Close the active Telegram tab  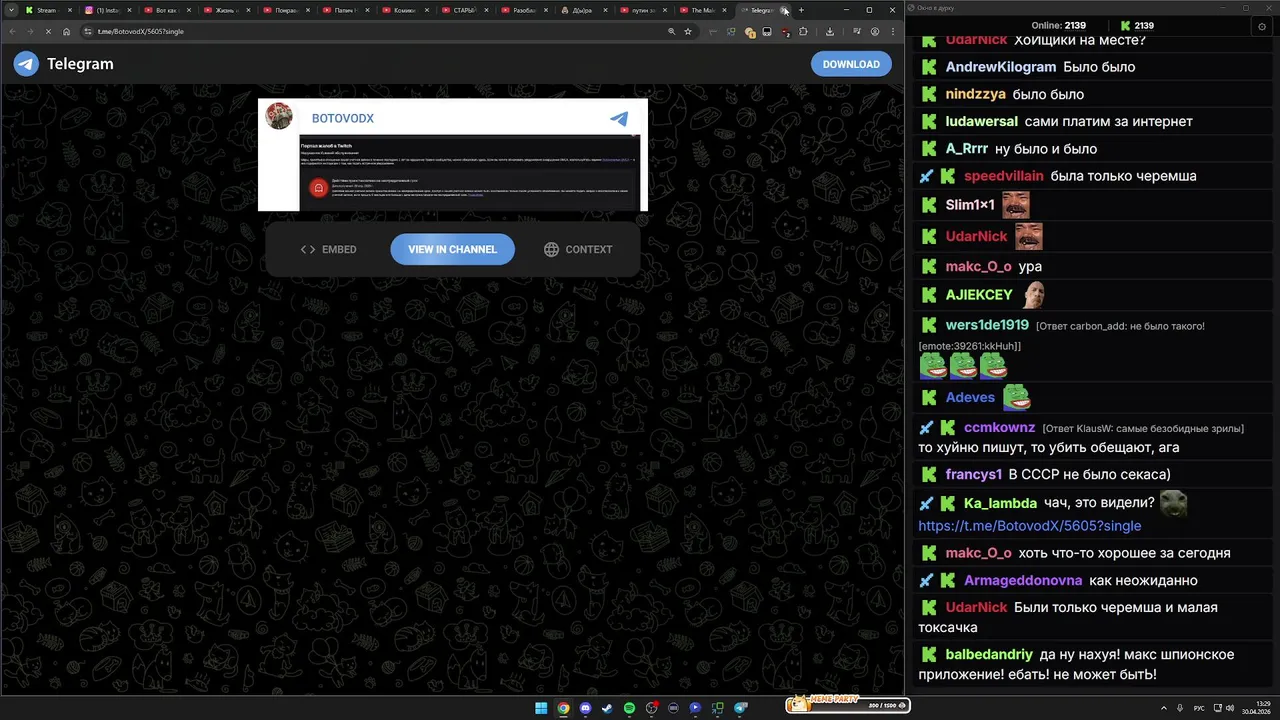point(785,10)
